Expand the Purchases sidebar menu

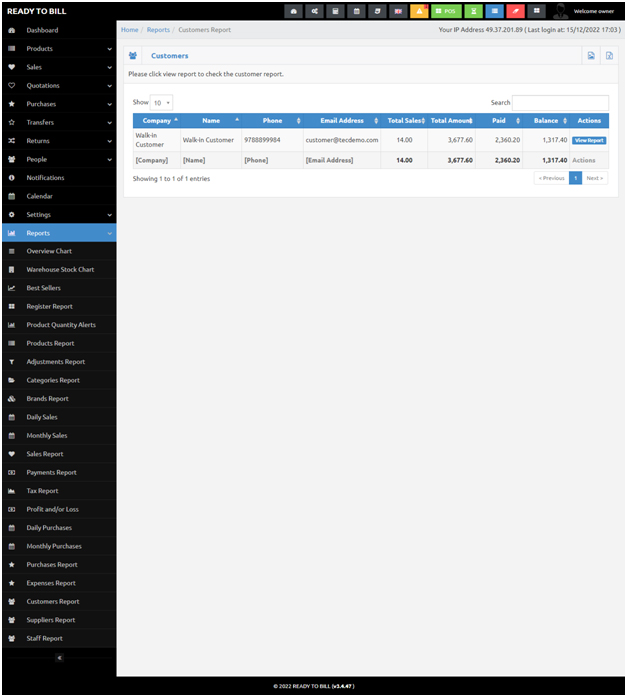pos(59,104)
